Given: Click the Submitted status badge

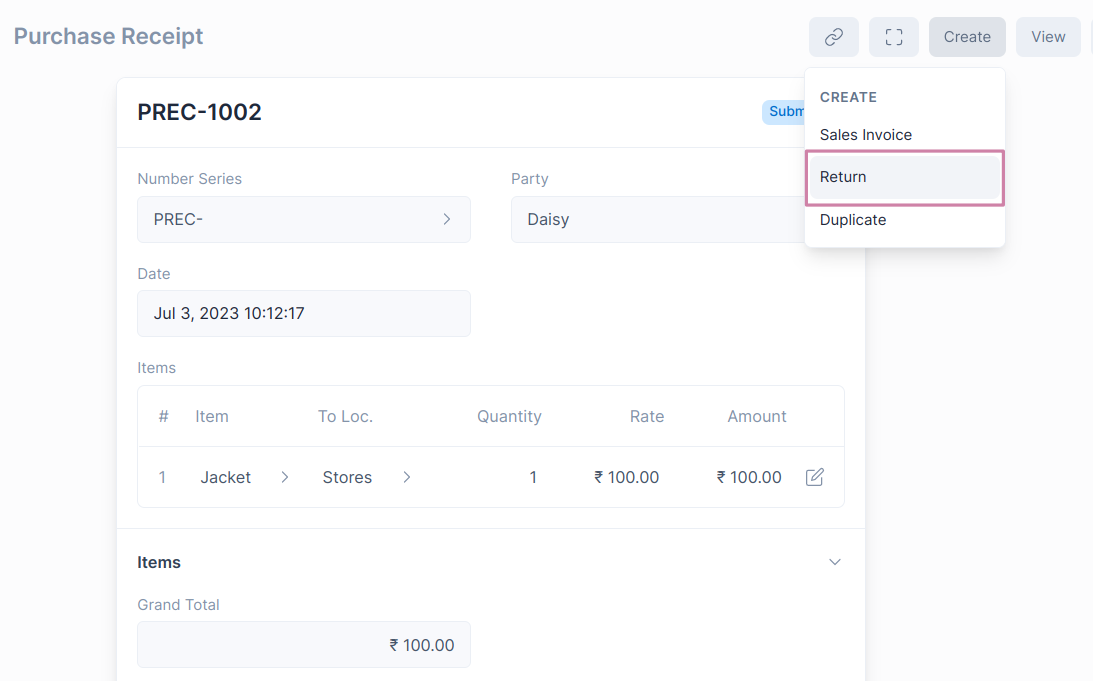Looking at the screenshot, I should coord(784,112).
